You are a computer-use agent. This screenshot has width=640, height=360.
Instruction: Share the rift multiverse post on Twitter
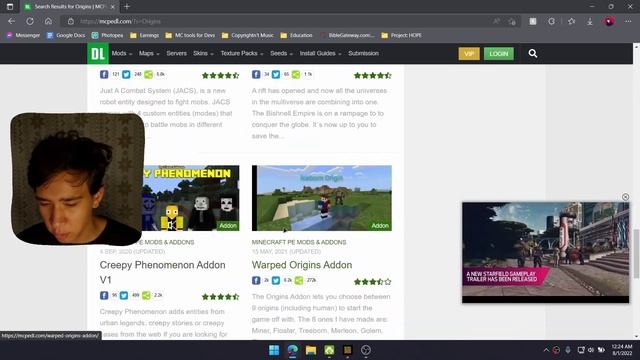point(276,74)
